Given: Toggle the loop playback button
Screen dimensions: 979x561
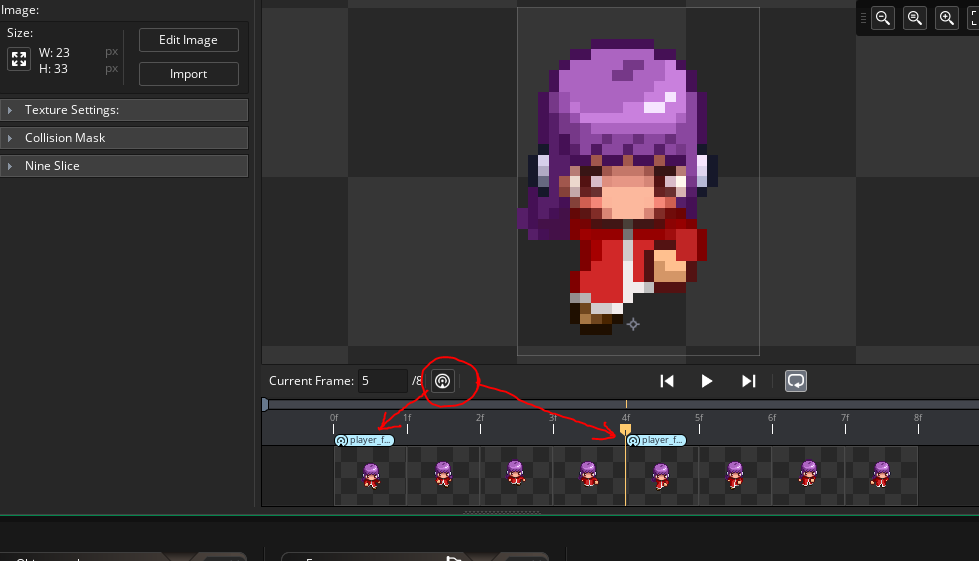Looking at the screenshot, I should tap(796, 381).
